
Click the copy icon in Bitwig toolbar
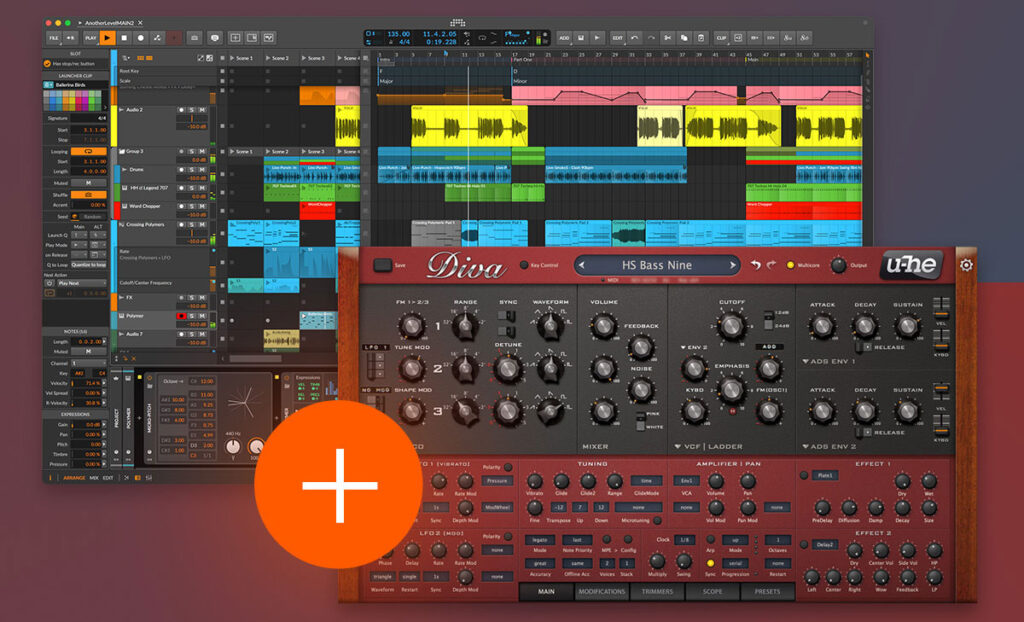tap(684, 38)
